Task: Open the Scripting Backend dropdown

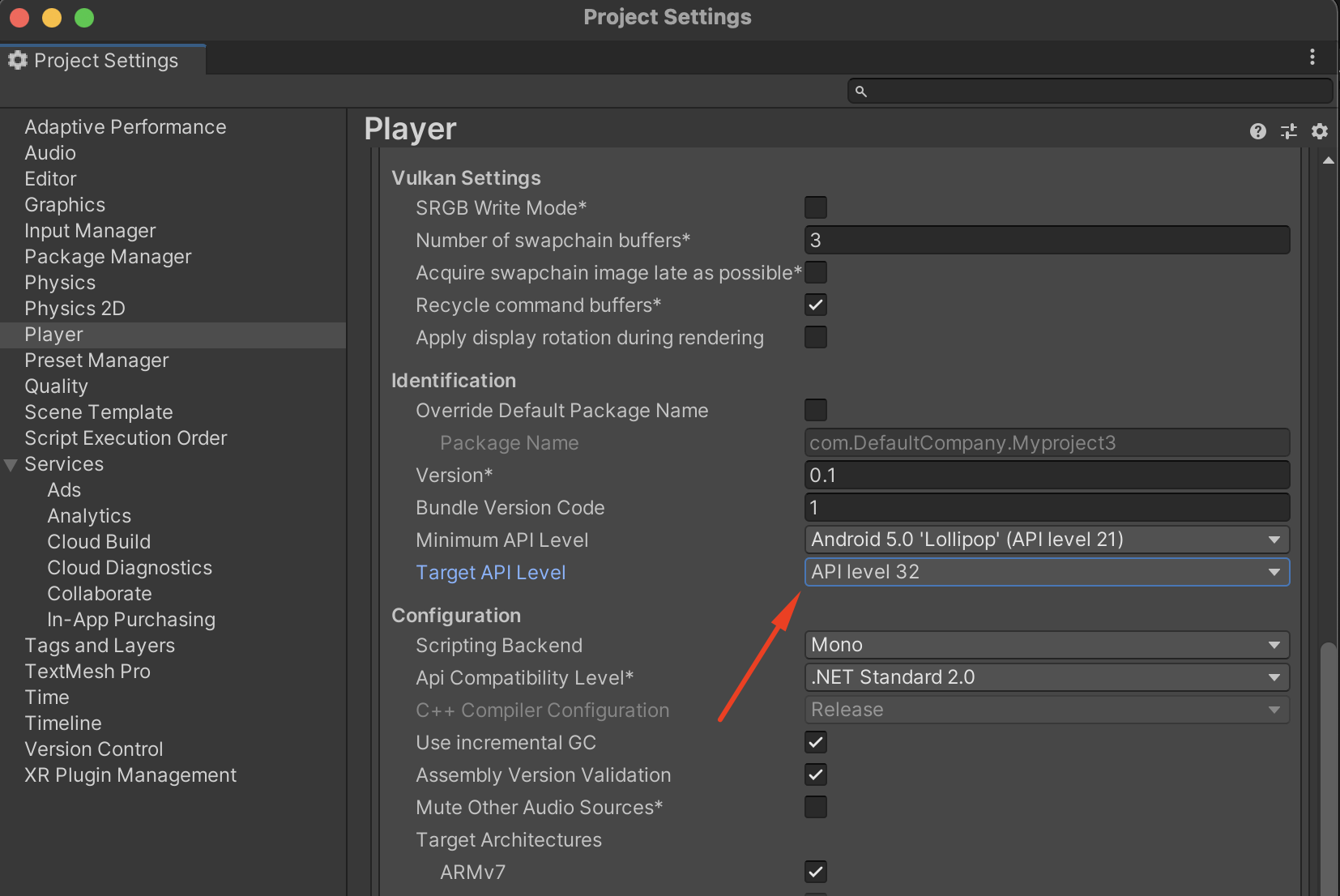Action: tap(1046, 645)
